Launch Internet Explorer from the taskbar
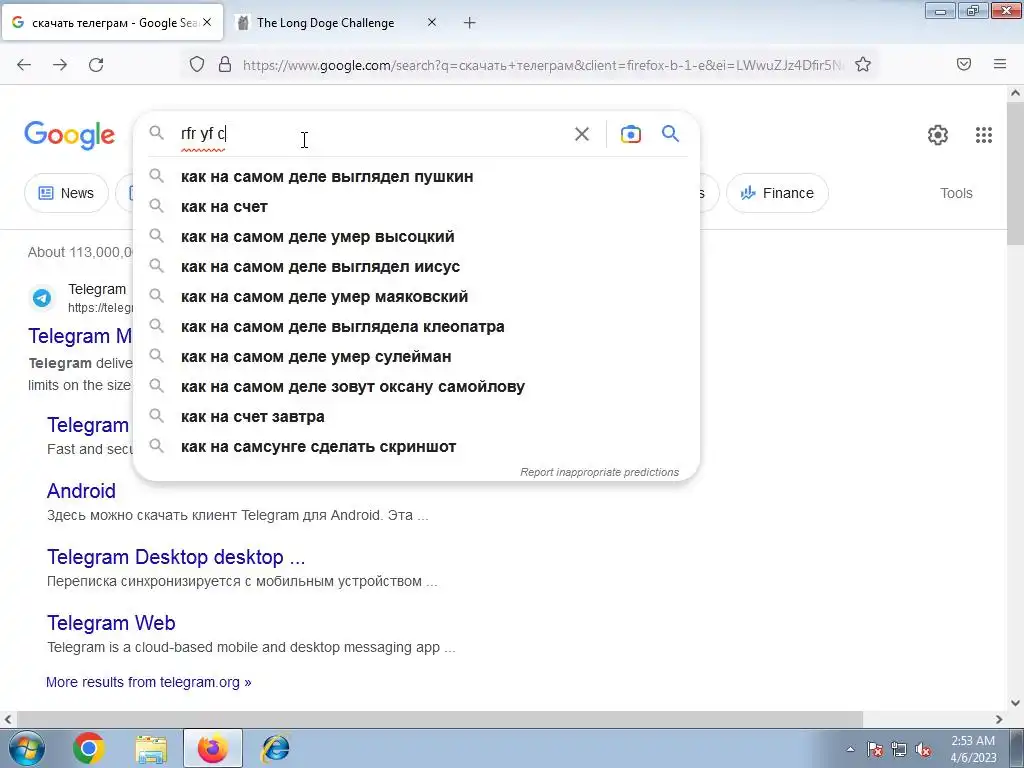The width and height of the screenshot is (1024, 768). pyautogui.click(x=275, y=748)
